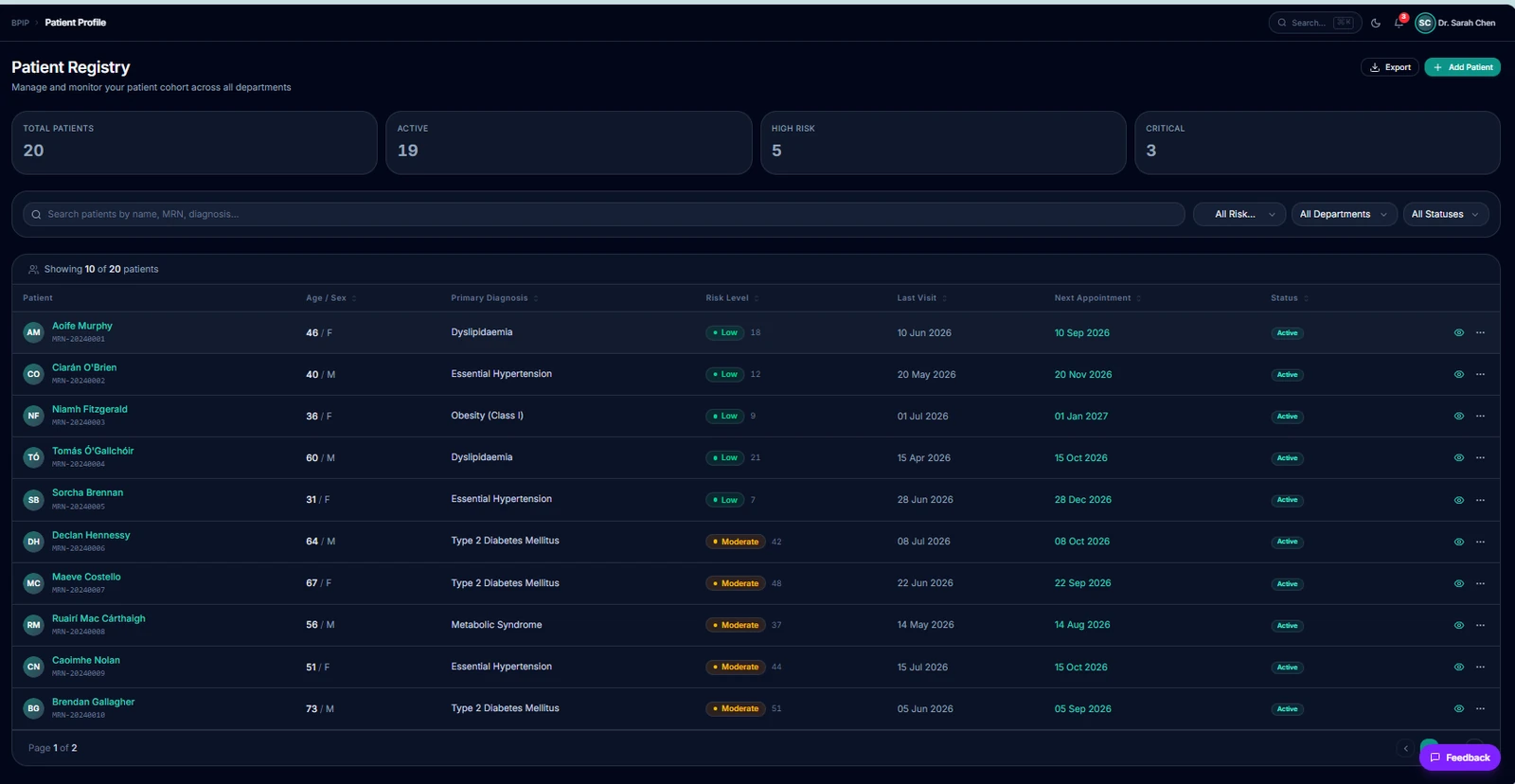Open notifications bell icon
This screenshot has height=784, width=1515.
click(x=1399, y=23)
